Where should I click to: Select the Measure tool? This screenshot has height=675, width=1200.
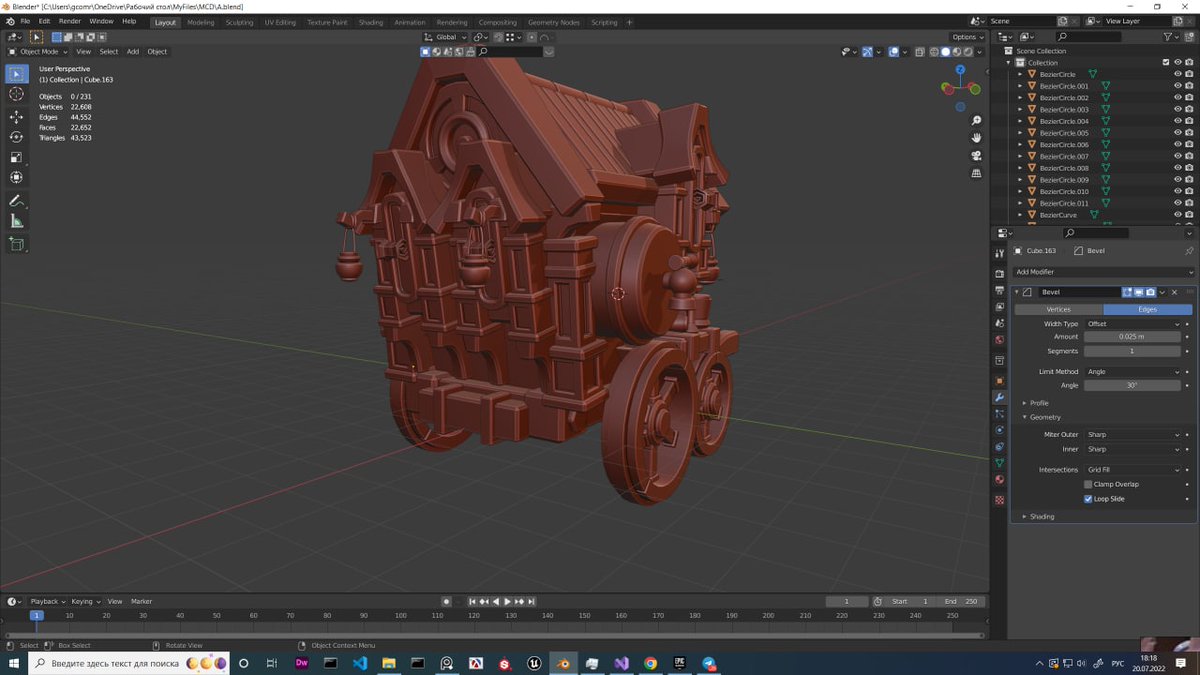pos(17,221)
